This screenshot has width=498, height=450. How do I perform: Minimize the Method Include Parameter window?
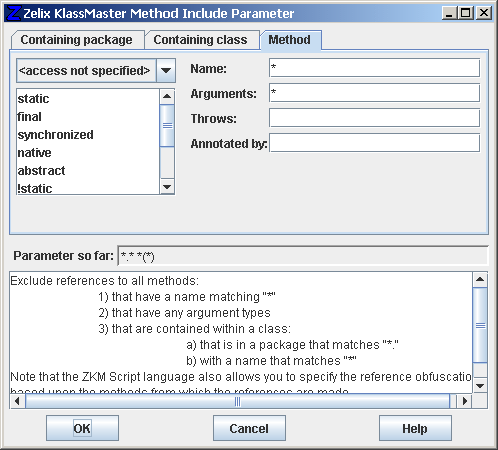[x=449, y=13]
